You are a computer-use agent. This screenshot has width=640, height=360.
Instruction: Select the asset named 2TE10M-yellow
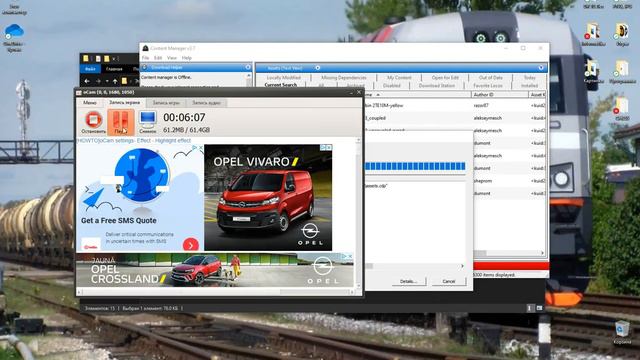[384, 105]
